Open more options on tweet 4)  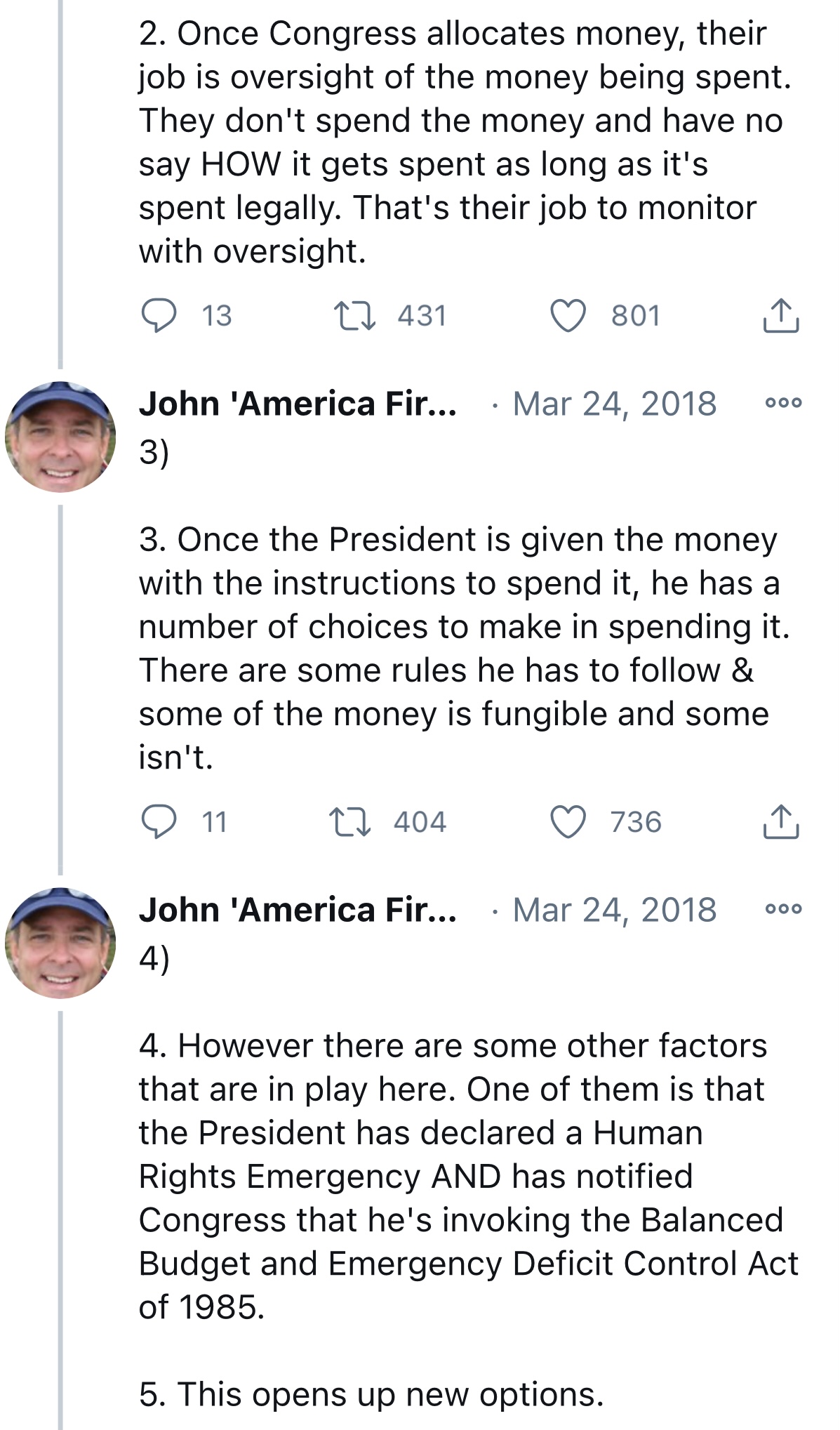click(x=783, y=908)
